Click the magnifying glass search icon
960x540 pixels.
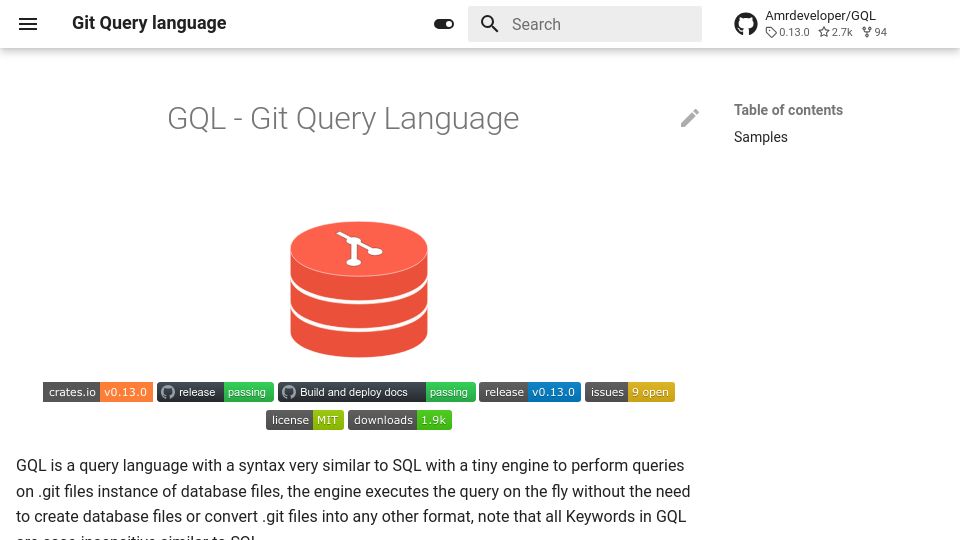pyautogui.click(x=489, y=24)
